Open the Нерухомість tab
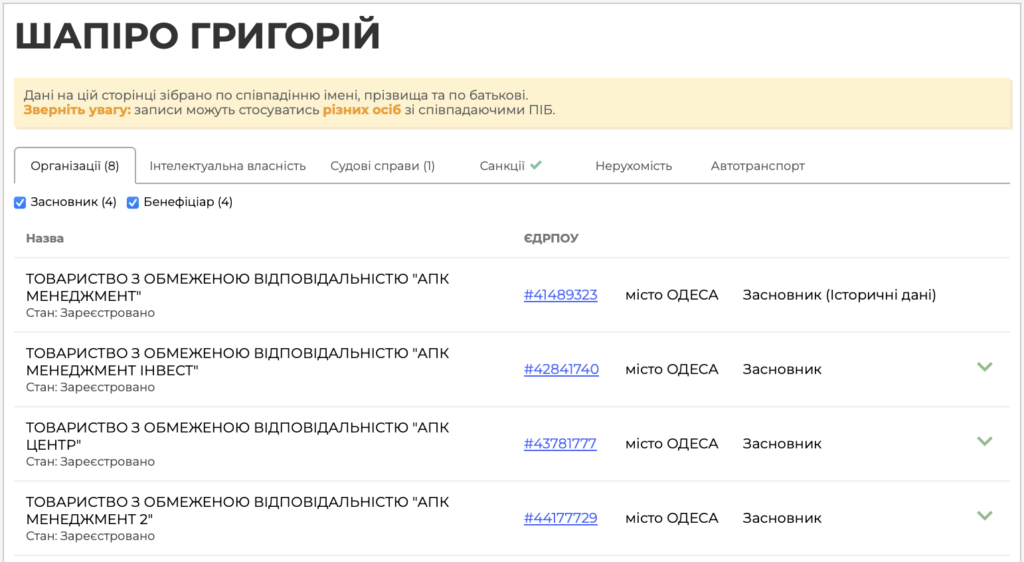The width and height of the screenshot is (1024, 562). pyautogui.click(x=633, y=166)
